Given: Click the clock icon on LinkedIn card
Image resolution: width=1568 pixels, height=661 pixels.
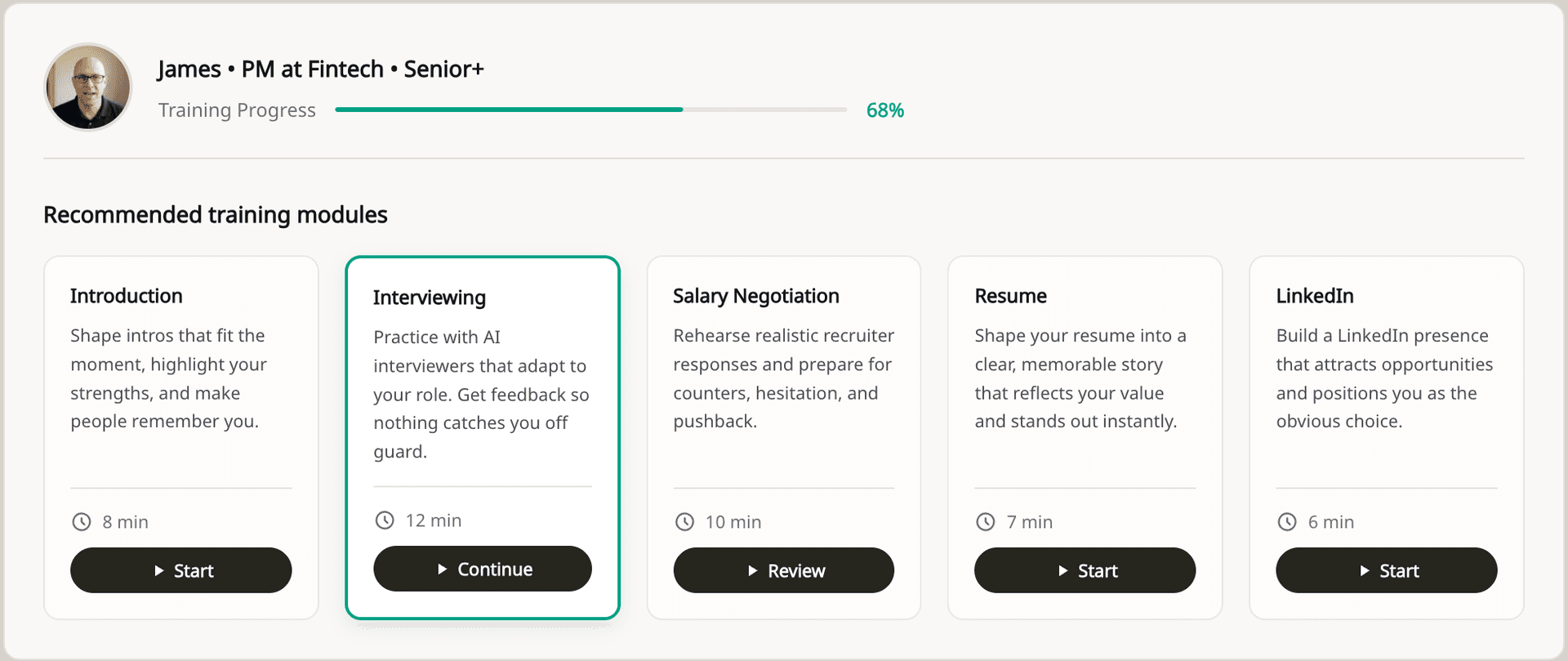Looking at the screenshot, I should [1287, 522].
